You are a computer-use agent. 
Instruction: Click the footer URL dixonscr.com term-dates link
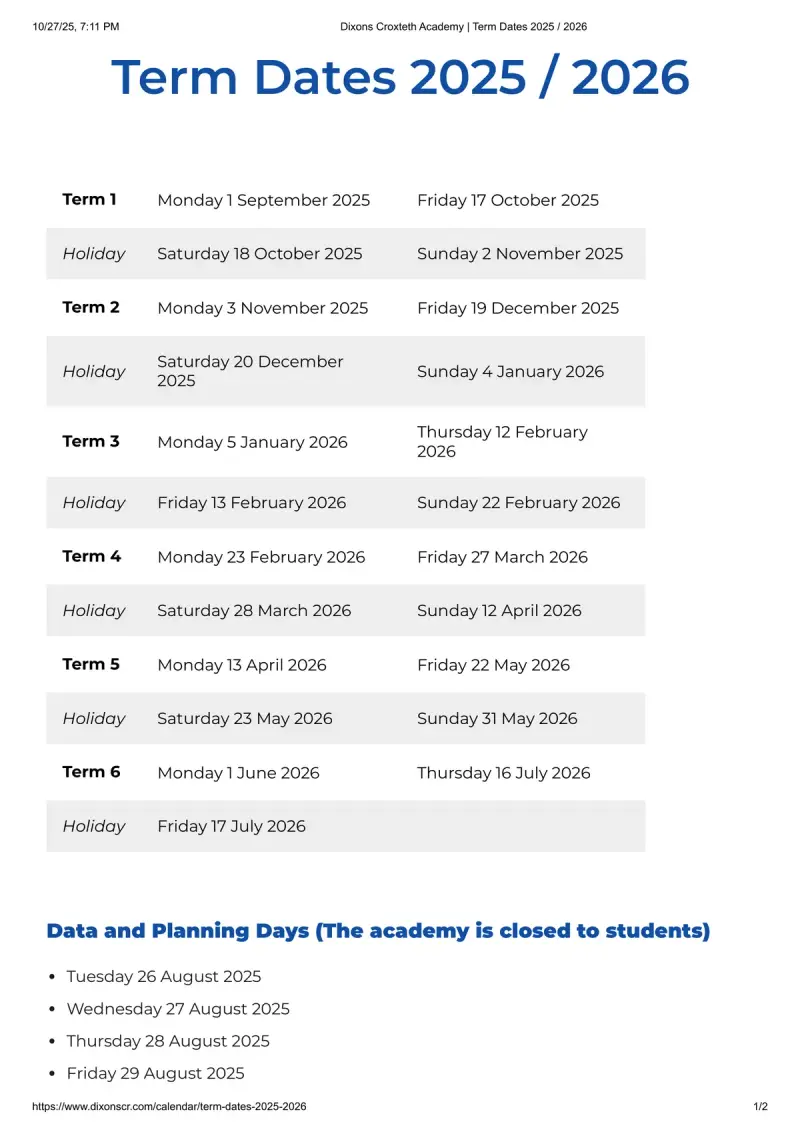(x=170, y=1106)
